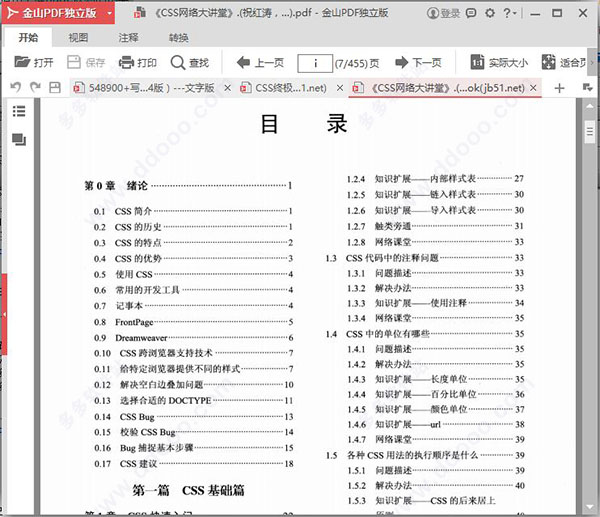Click the 打开 folder icon

tap(22, 62)
